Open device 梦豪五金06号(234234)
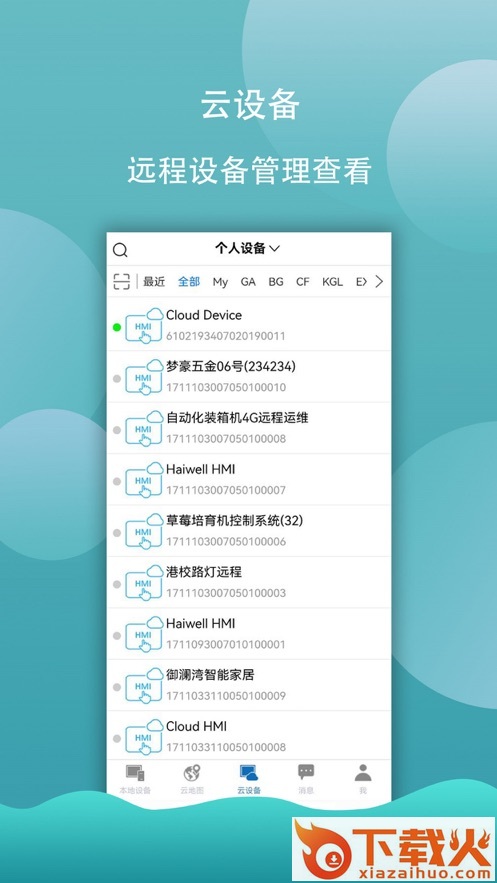497x883 pixels. pyautogui.click(x=231, y=367)
